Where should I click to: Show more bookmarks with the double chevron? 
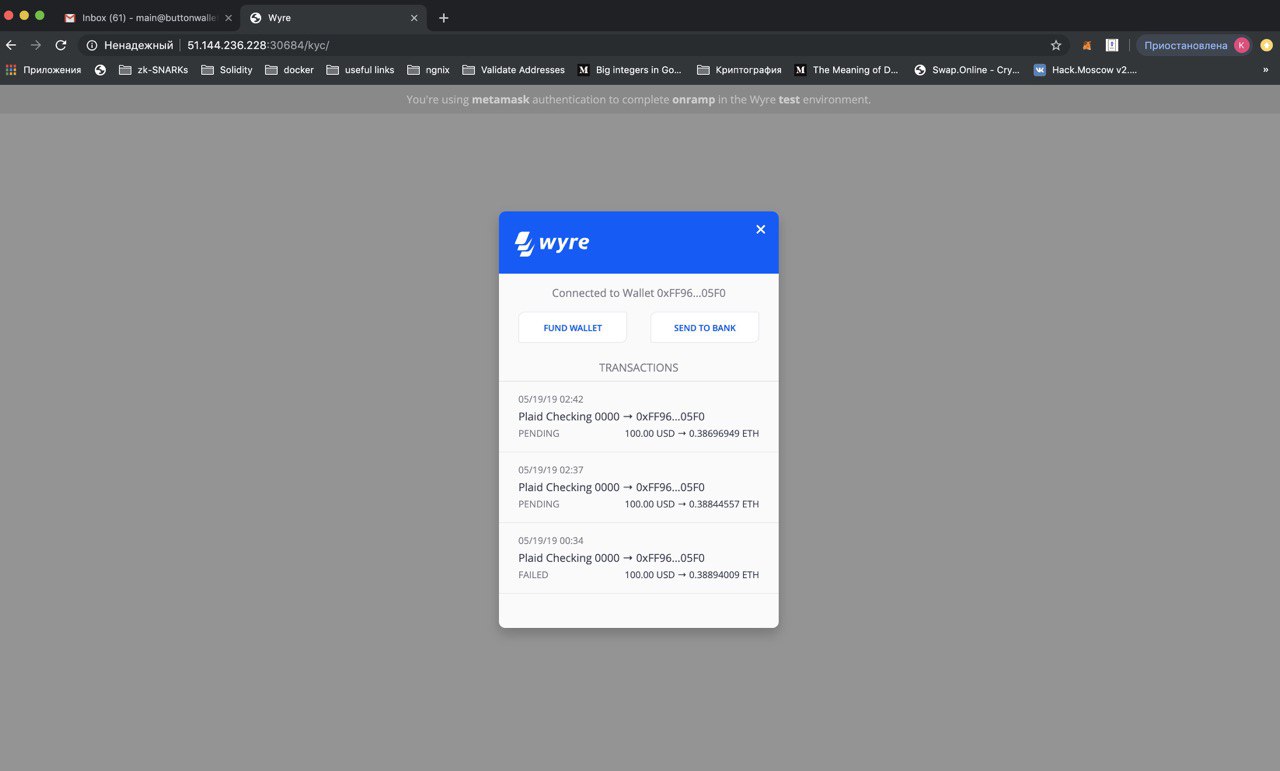tap(1265, 70)
